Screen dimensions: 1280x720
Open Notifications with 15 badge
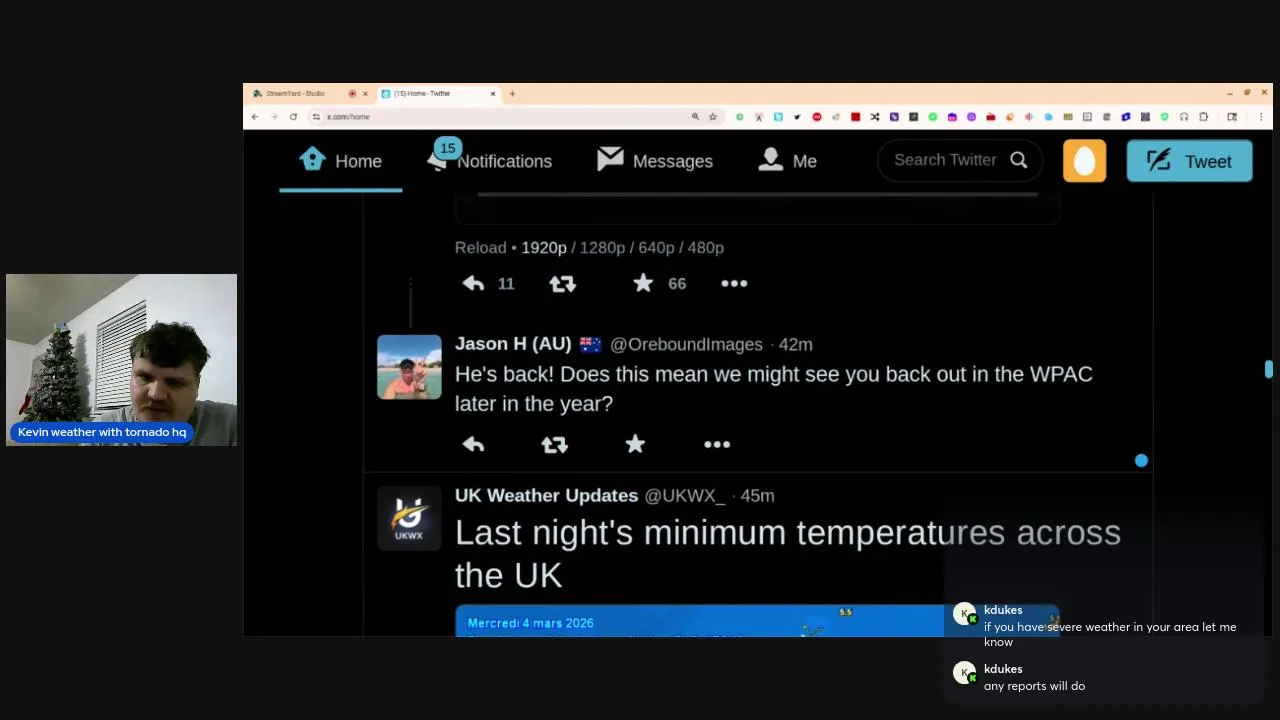pyautogui.click(x=490, y=158)
